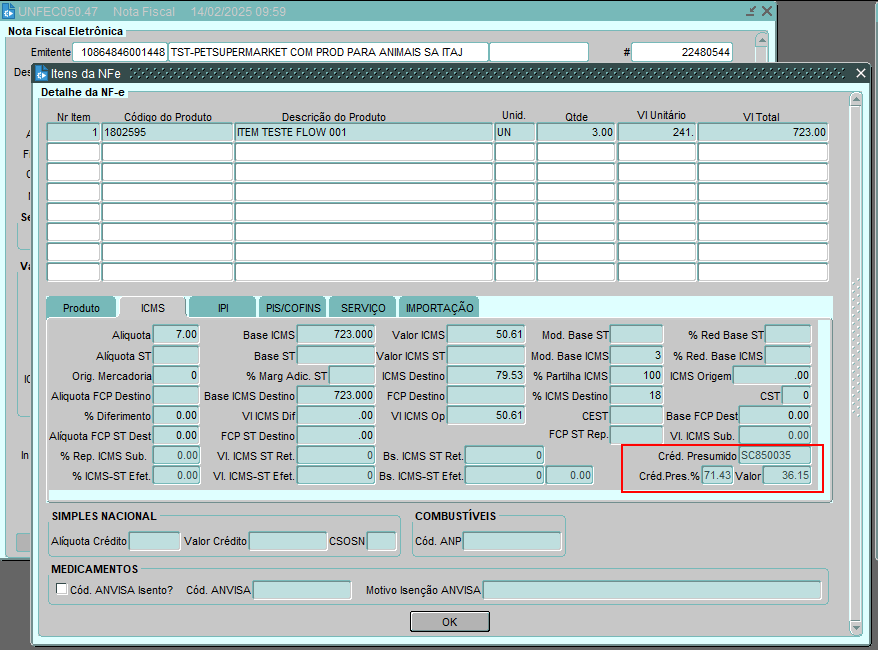Screen dimensions: 878x650
Task: Select the ITEM TESTE FLOW 001 description cell
Action: pos(363,132)
